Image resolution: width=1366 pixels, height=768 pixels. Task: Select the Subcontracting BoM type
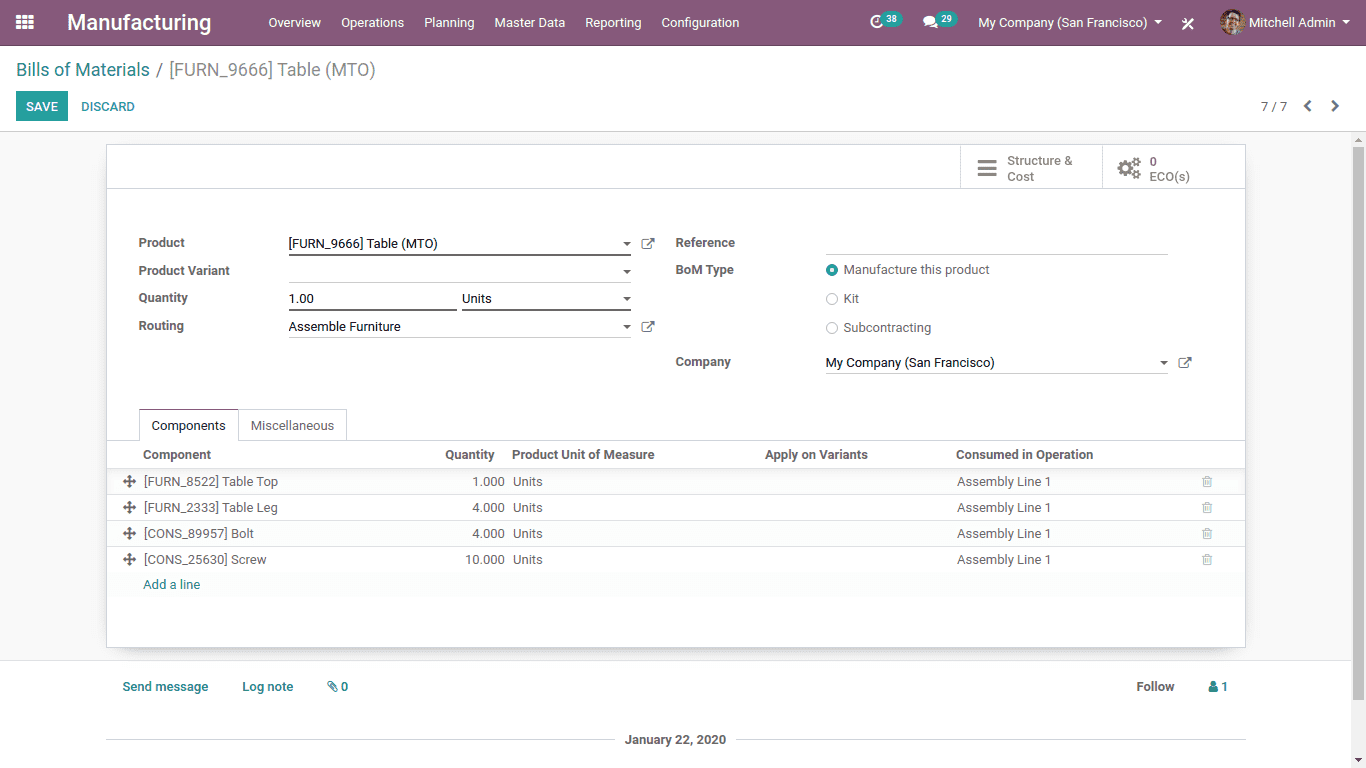[x=832, y=328]
